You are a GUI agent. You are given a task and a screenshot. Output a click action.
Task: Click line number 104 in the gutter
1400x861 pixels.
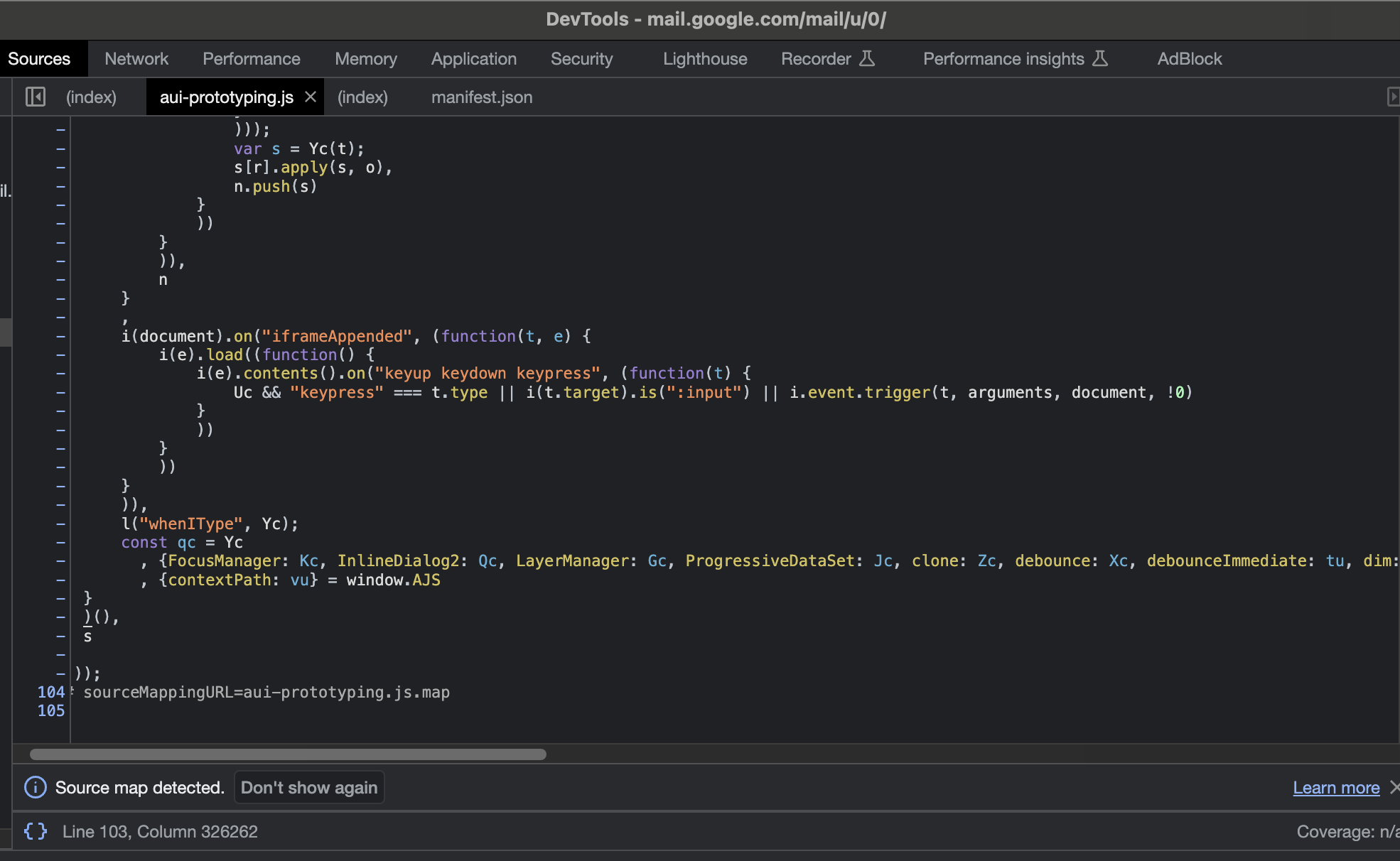pos(50,692)
